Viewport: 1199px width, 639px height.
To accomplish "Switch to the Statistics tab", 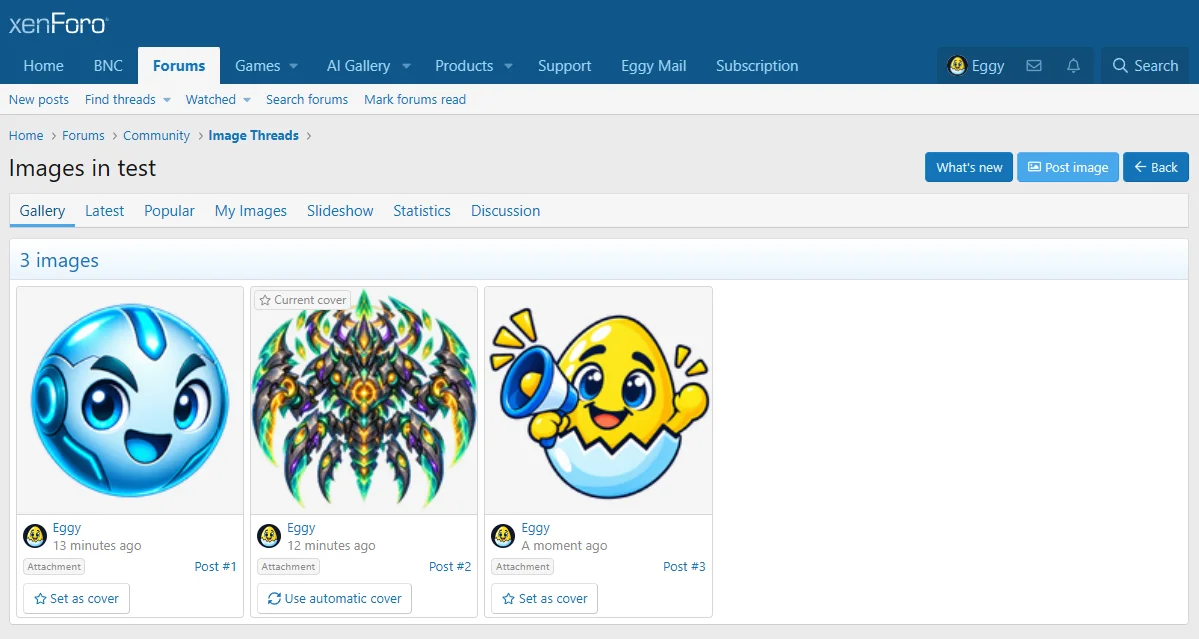I will tap(422, 211).
